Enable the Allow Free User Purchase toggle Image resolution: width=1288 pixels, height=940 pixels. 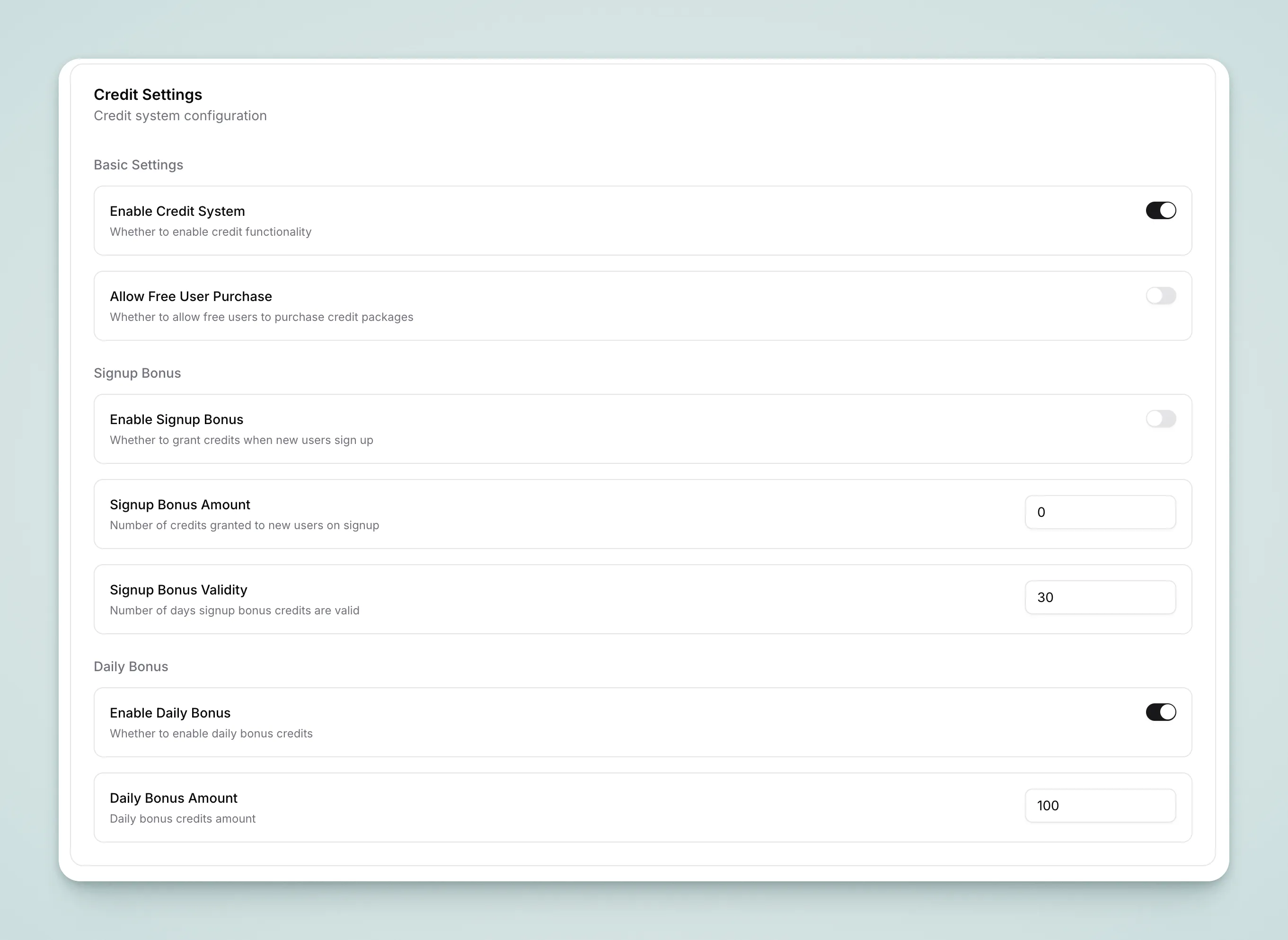(1161, 295)
